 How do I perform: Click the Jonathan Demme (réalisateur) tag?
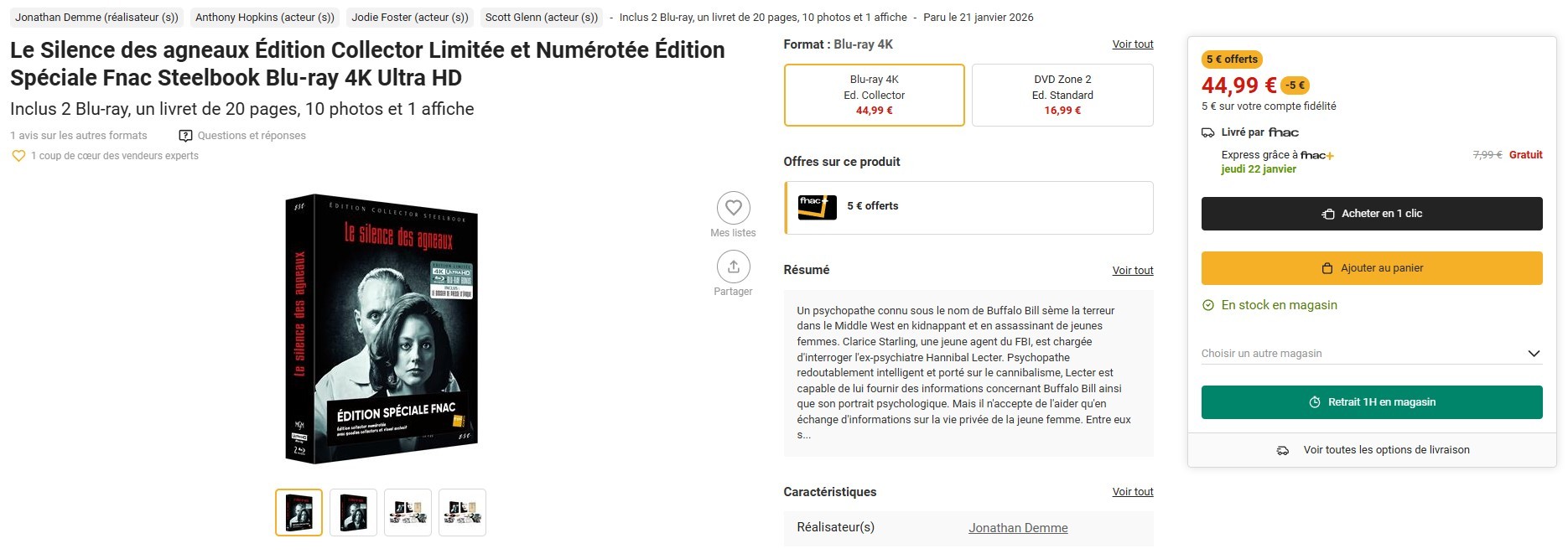(96, 17)
